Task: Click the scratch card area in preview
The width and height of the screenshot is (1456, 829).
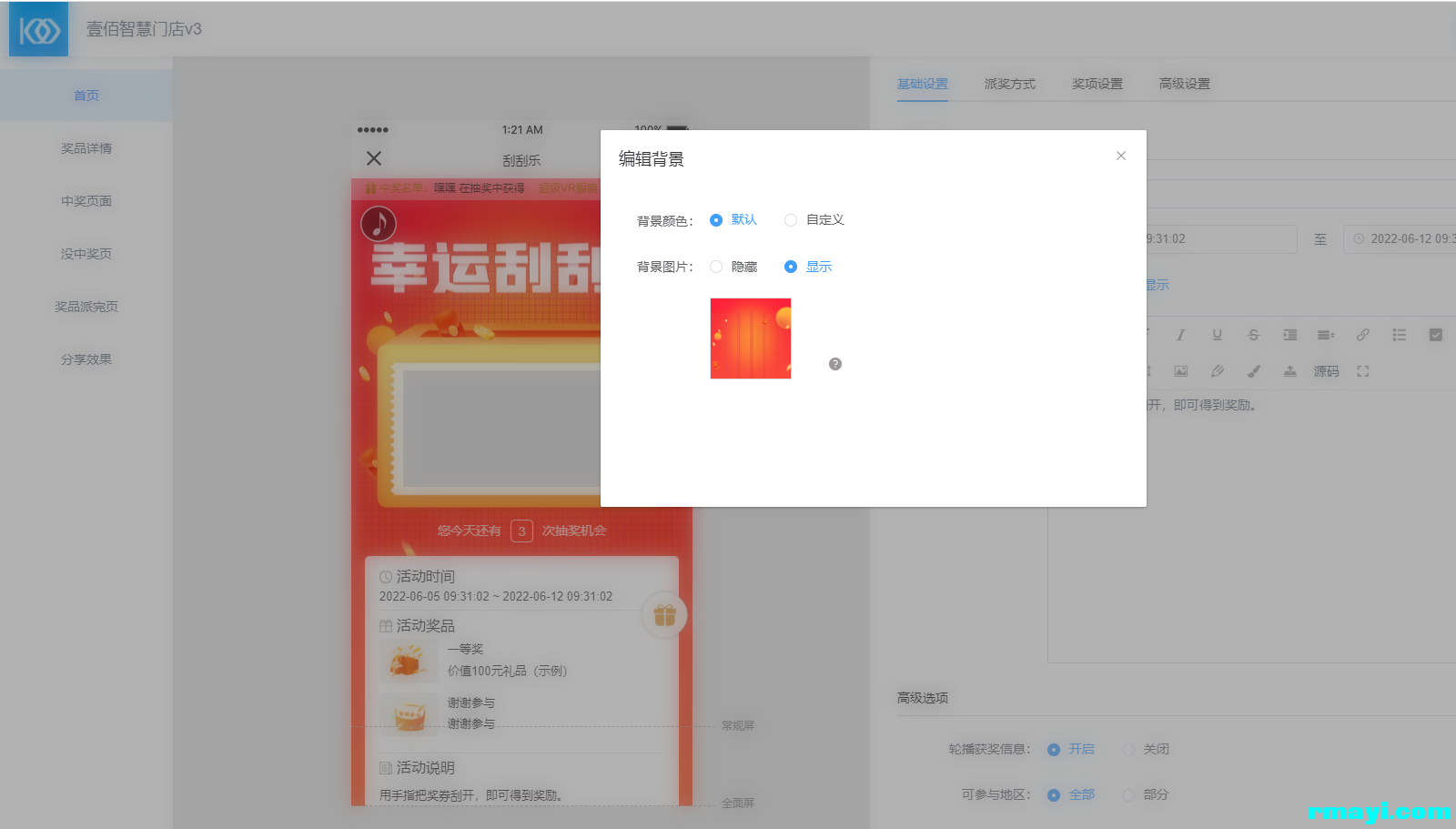Action: (500, 428)
